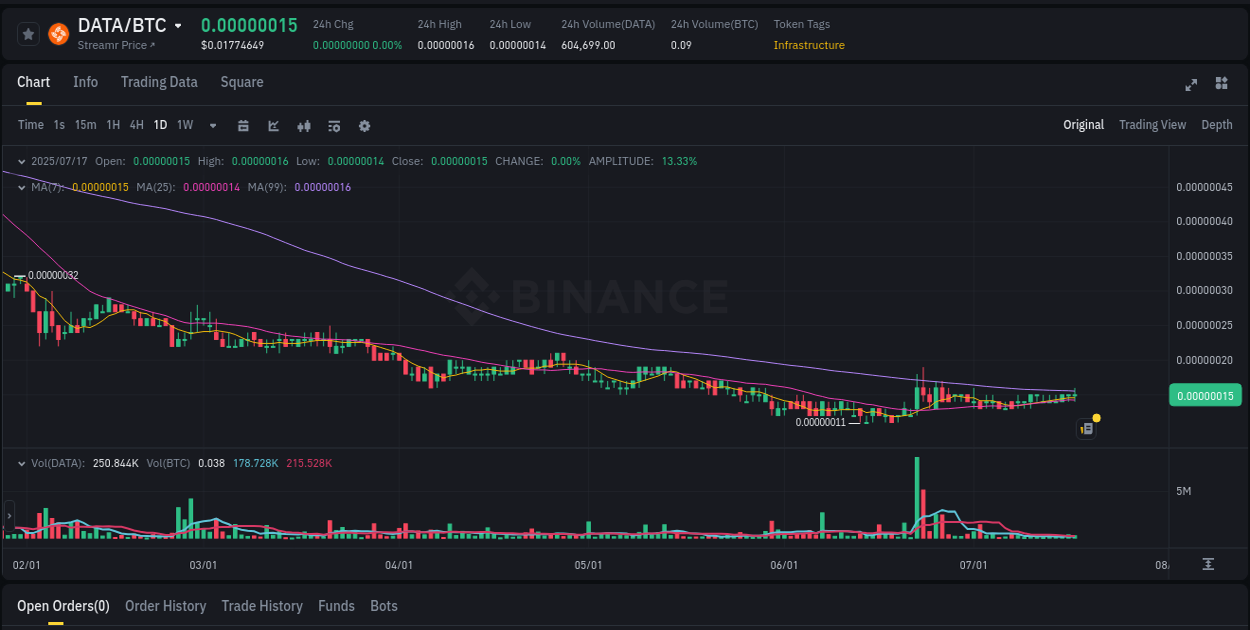The image size is (1250, 630).
Task: Switch to the Funds tab
Action: 336,606
